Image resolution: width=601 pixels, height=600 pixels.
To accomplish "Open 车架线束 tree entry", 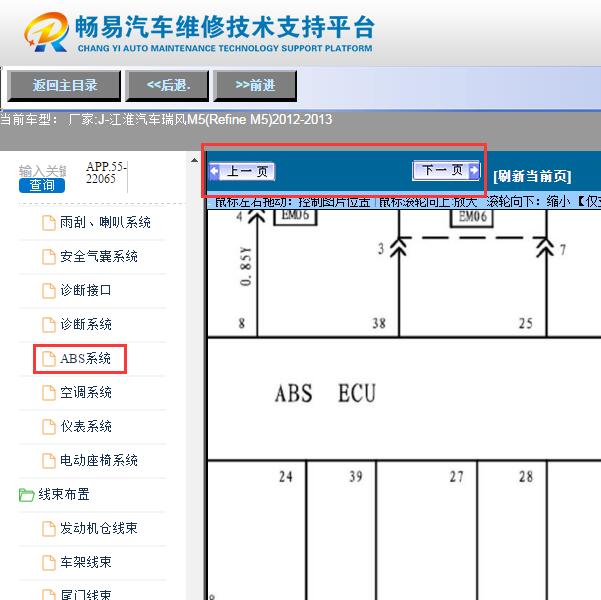I will (85, 562).
